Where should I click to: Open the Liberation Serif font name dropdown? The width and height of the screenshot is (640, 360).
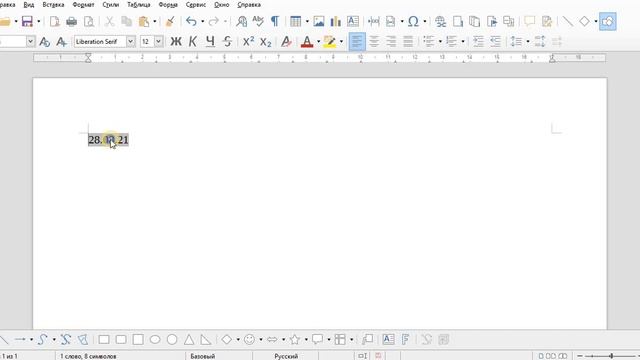pyautogui.click(x=131, y=41)
